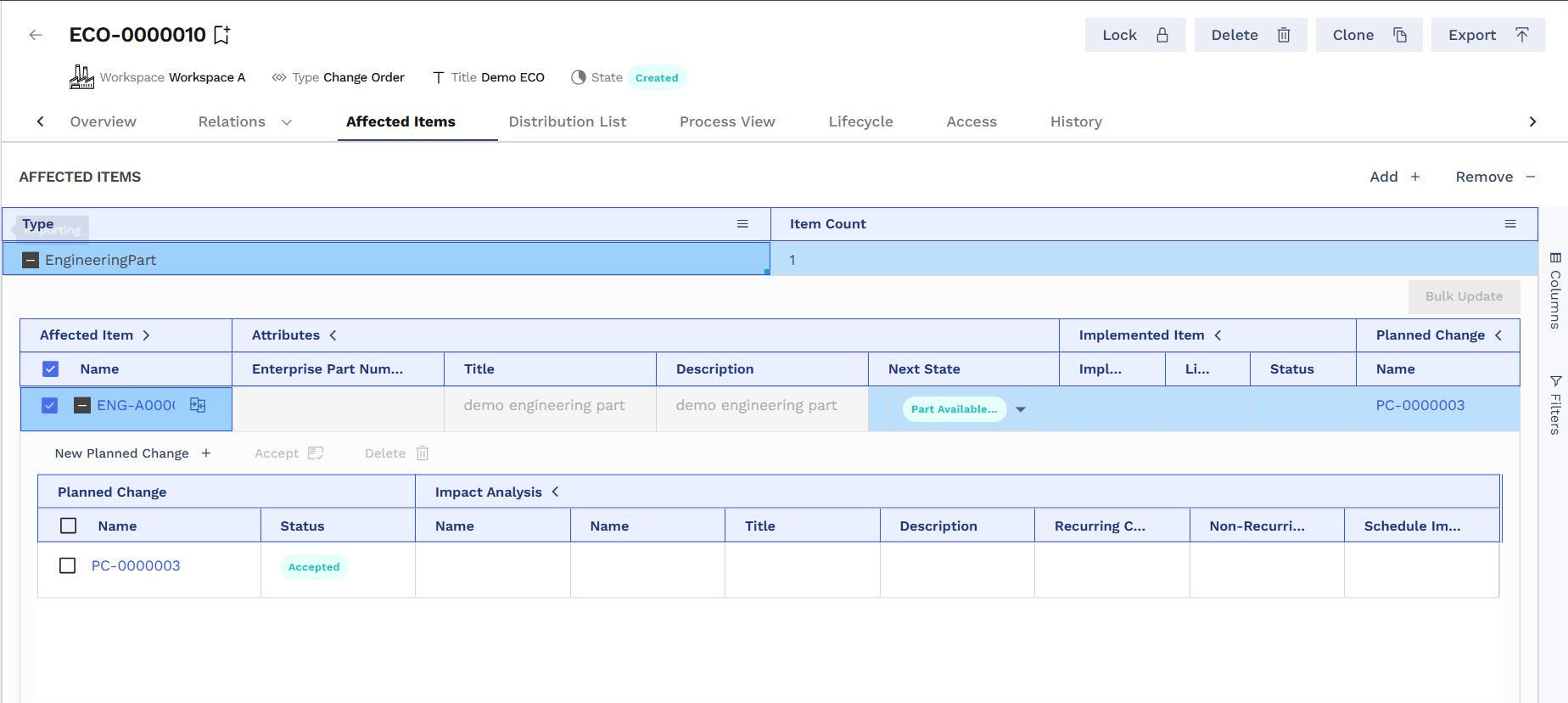Open Next State dropdown arrow
Viewport: 1568px width, 703px height.
[x=1021, y=409]
